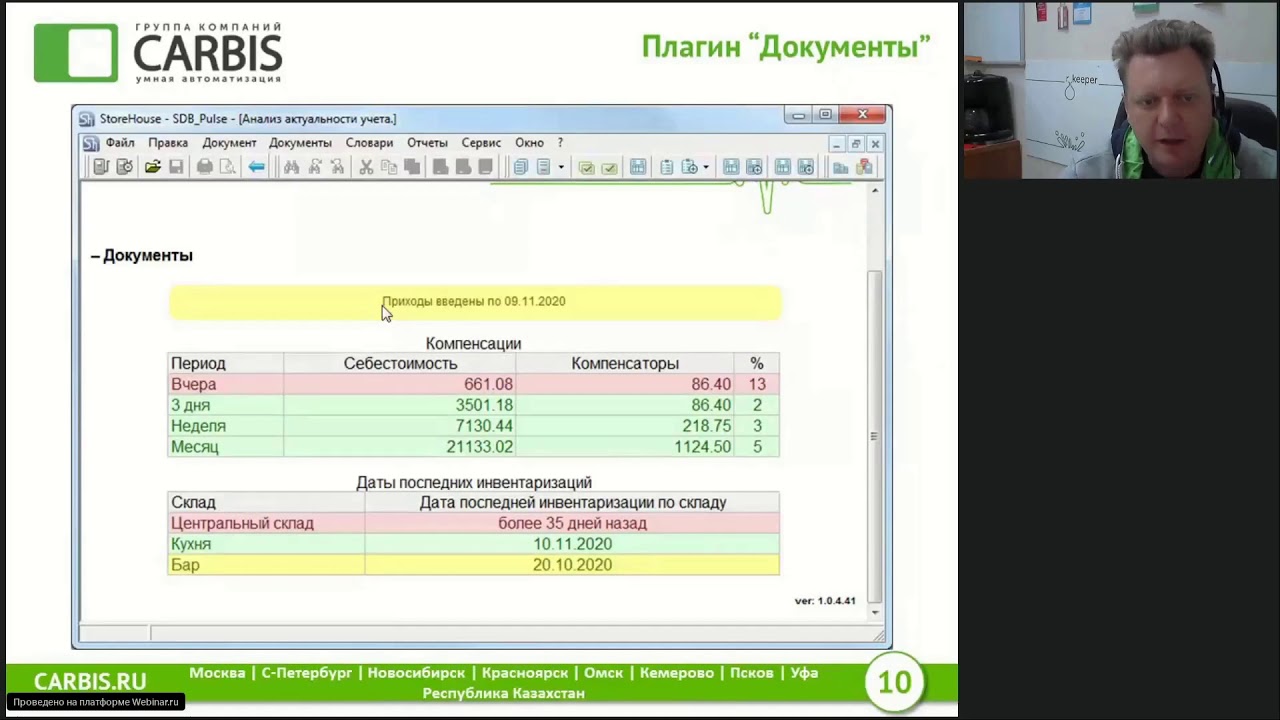Click the CARBIS.RU link in the footer
Image resolution: width=1280 pixels, height=720 pixels.
coord(90,682)
